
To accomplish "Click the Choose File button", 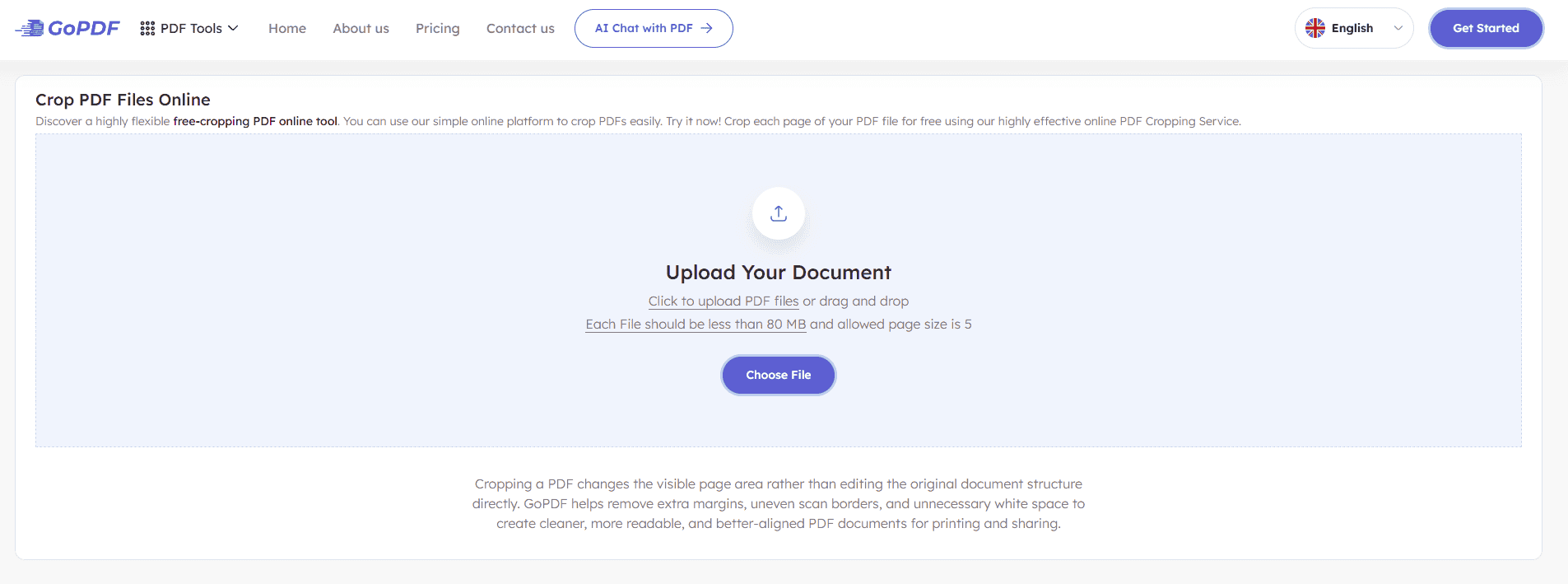I will click(779, 375).
